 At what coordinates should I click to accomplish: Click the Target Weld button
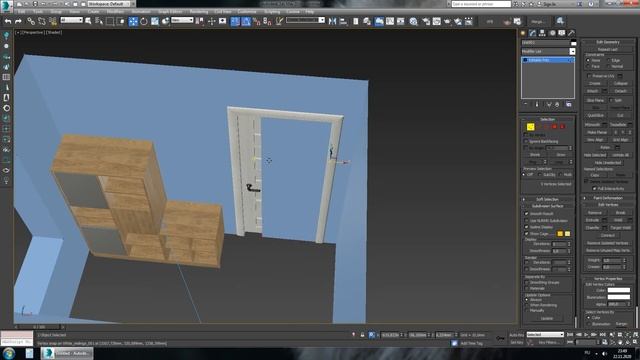pyautogui.click(x=620, y=228)
